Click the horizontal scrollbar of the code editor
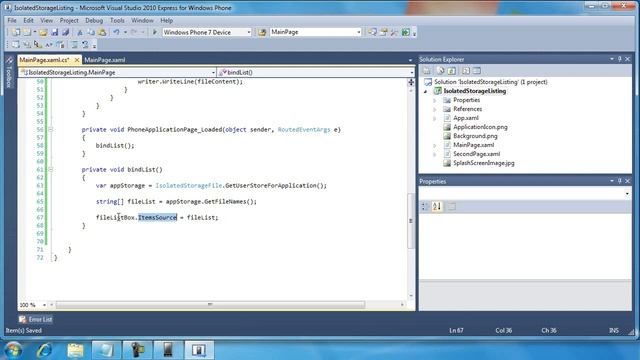The image size is (640, 360). 210,304
